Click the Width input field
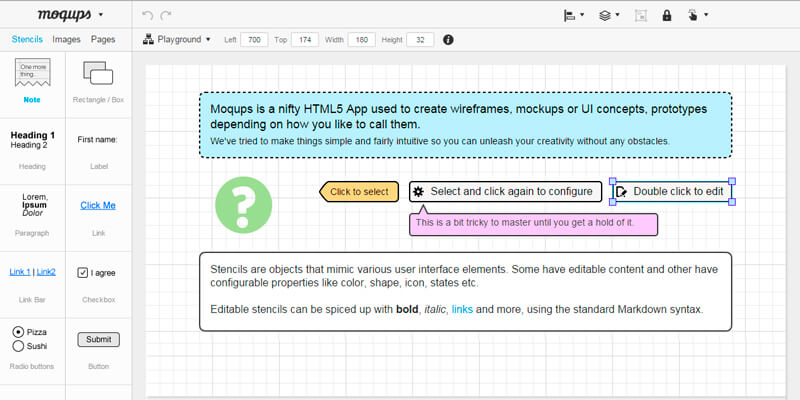This screenshot has width=800, height=400. tap(360, 40)
